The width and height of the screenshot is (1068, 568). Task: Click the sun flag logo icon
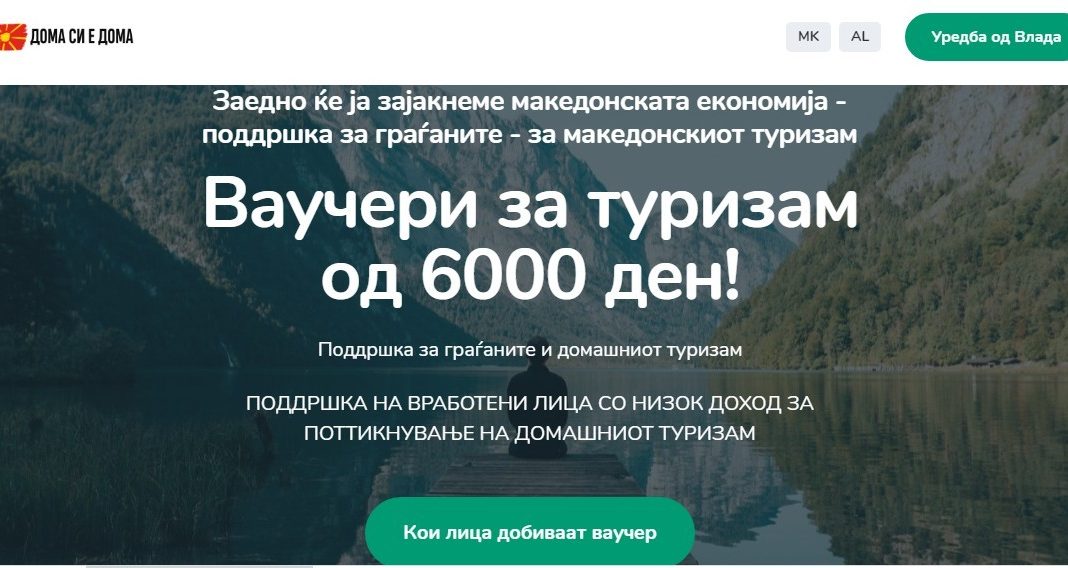pyautogui.click(x=13, y=37)
